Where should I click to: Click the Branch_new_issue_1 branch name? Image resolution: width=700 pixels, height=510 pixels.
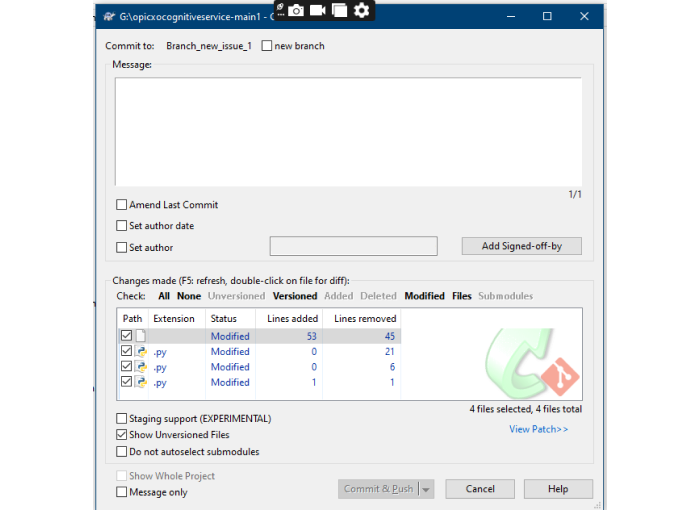click(209, 46)
